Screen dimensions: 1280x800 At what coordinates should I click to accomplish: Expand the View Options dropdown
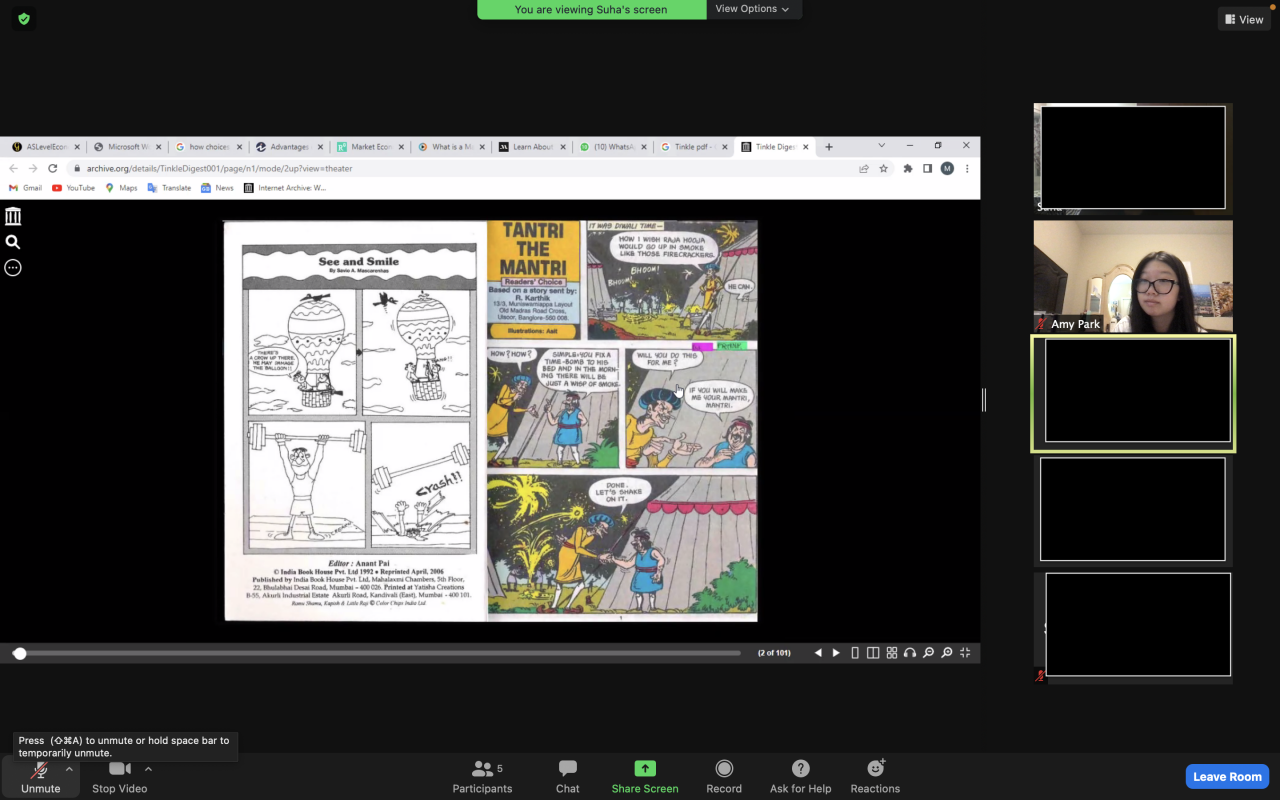[752, 9]
